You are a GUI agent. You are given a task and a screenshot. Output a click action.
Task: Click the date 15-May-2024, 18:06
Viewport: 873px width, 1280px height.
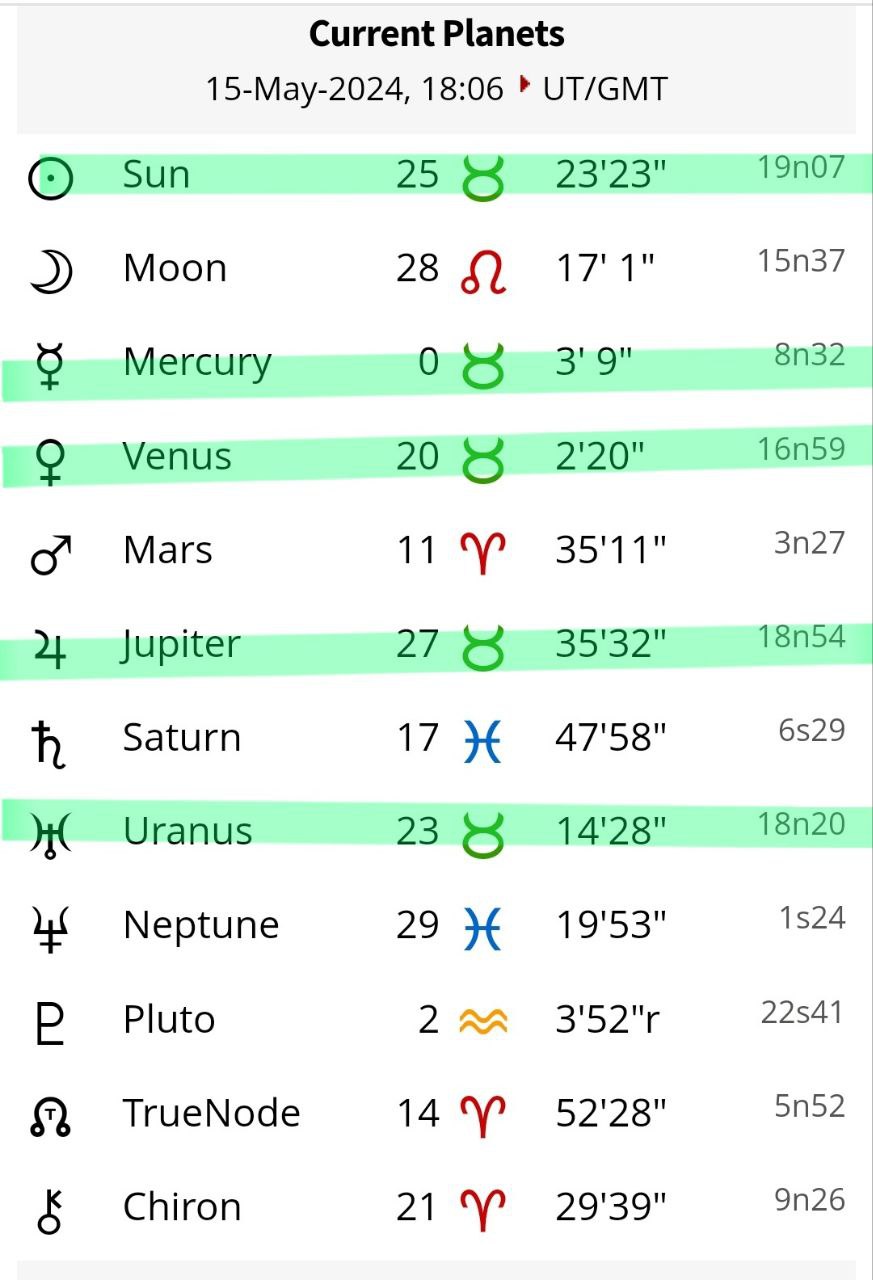coord(355,89)
